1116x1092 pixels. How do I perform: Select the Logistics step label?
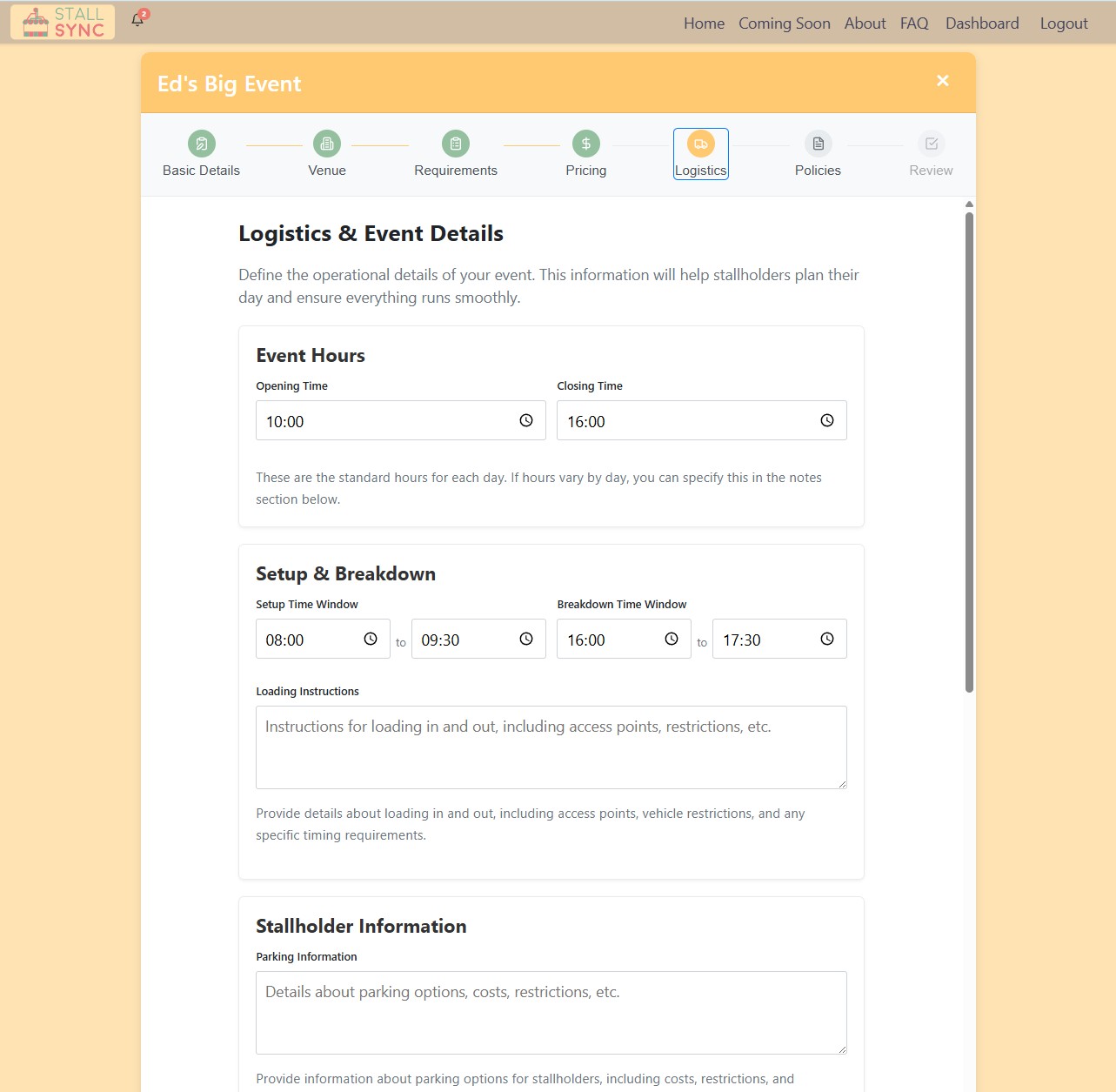tap(701, 171)
